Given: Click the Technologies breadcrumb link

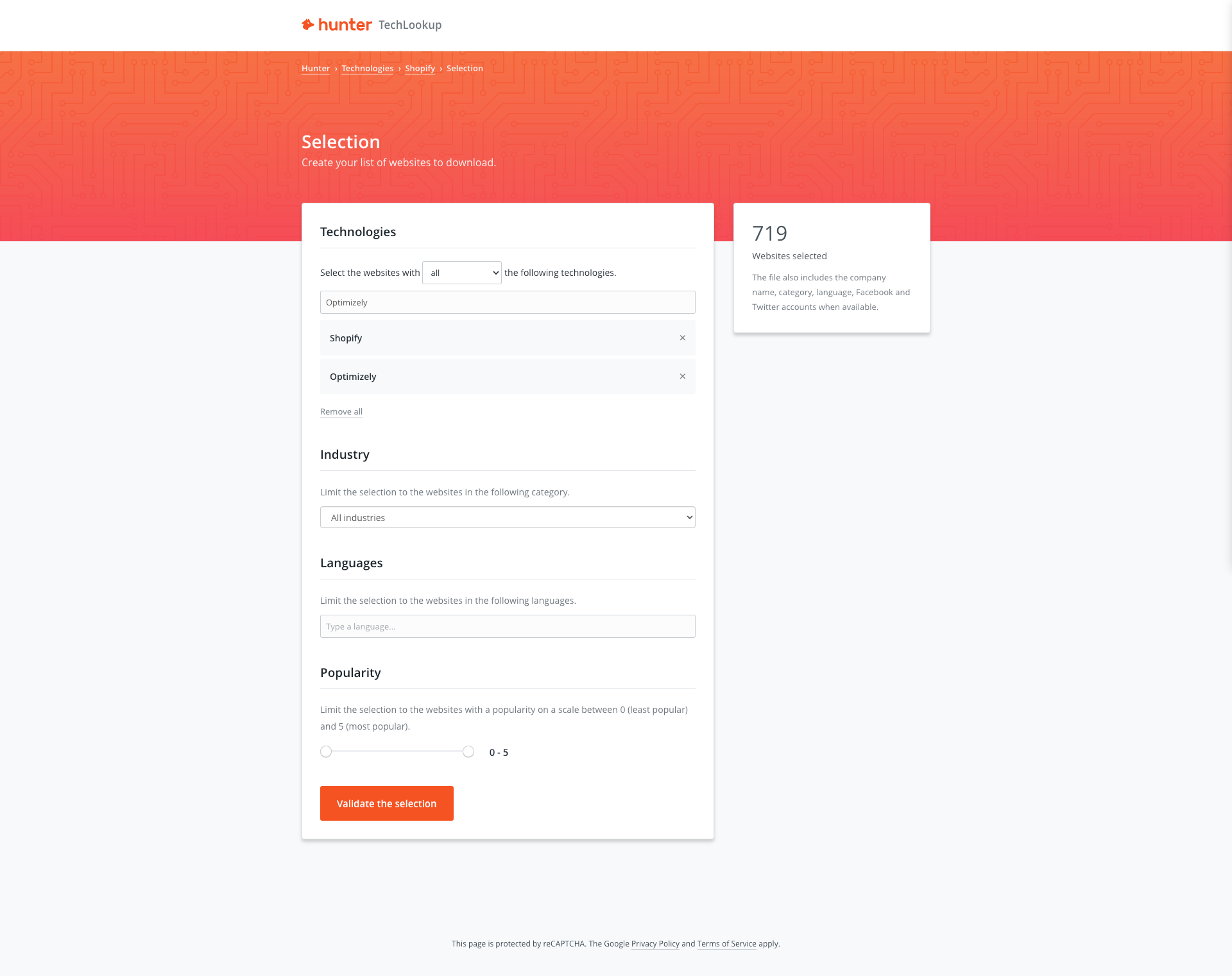Looking at the screenshot, I should tap(367, 68).
